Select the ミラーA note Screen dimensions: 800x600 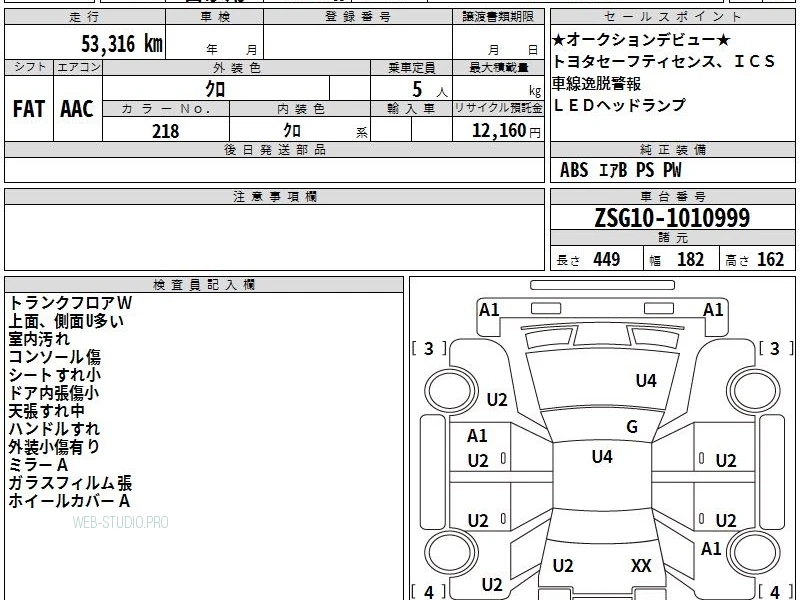pos(38,465)
